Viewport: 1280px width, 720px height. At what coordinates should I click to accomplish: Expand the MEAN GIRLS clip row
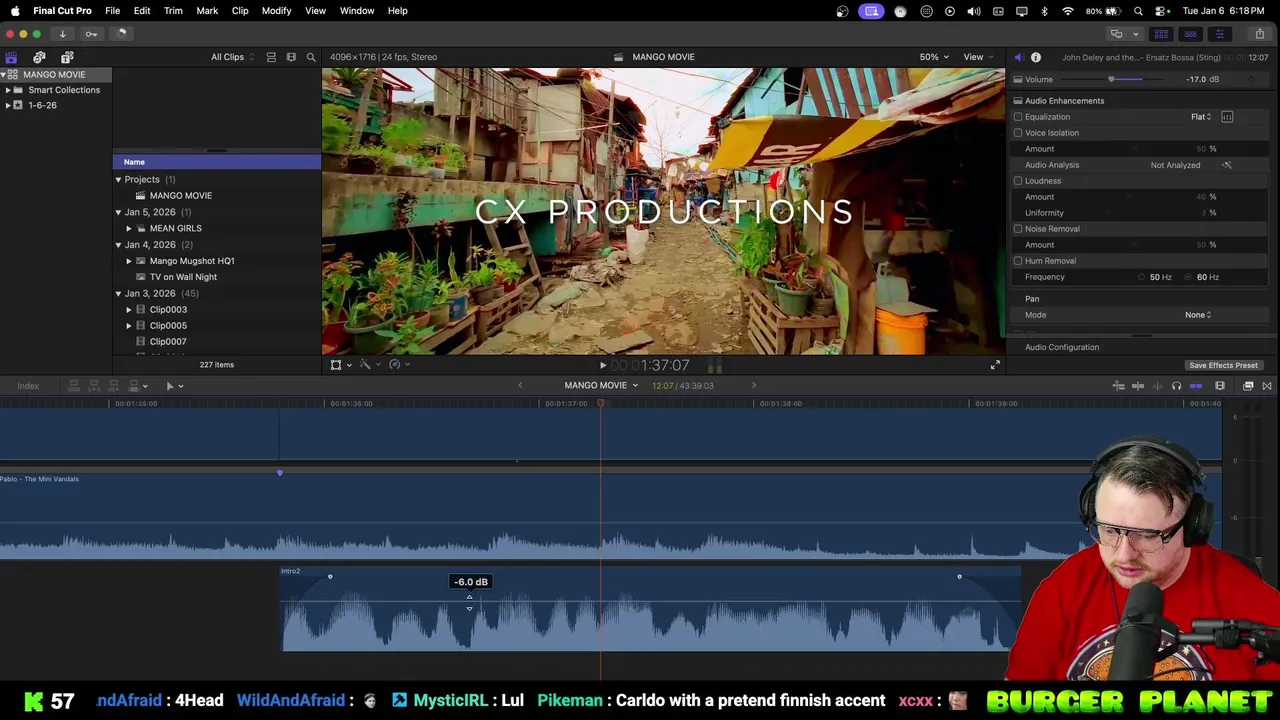(x=129, y=228)
